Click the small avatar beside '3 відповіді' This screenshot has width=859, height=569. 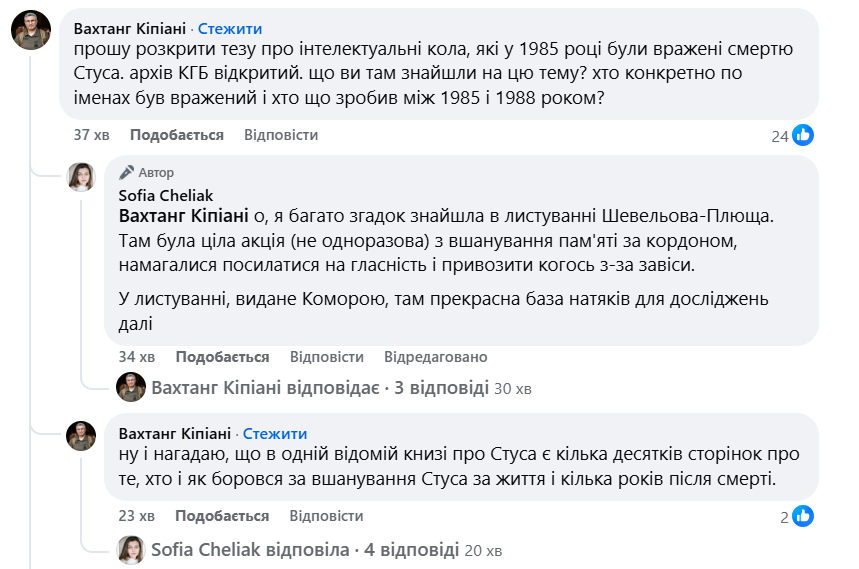coord(131,387)
